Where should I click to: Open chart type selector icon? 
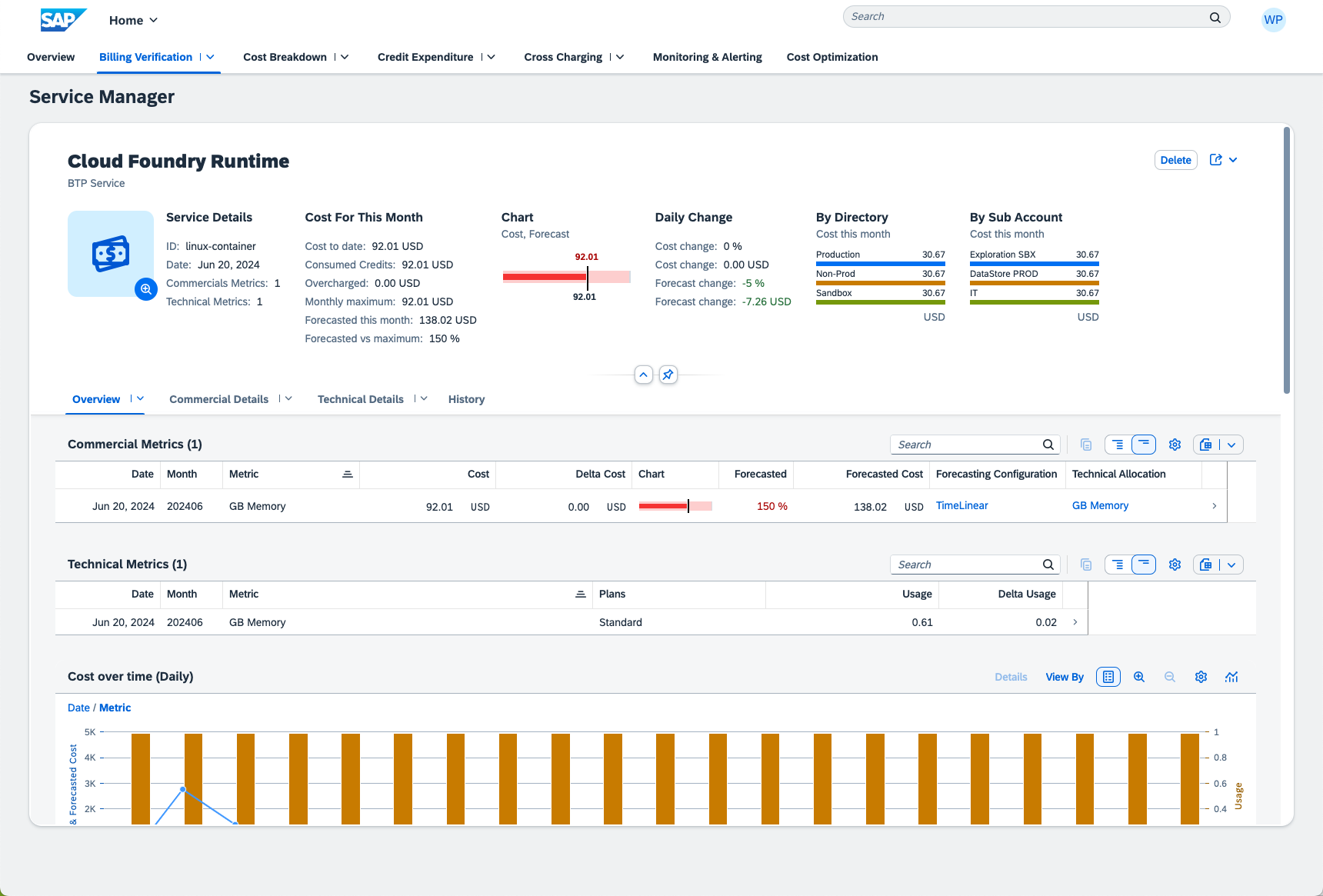tap(1231, 677)
